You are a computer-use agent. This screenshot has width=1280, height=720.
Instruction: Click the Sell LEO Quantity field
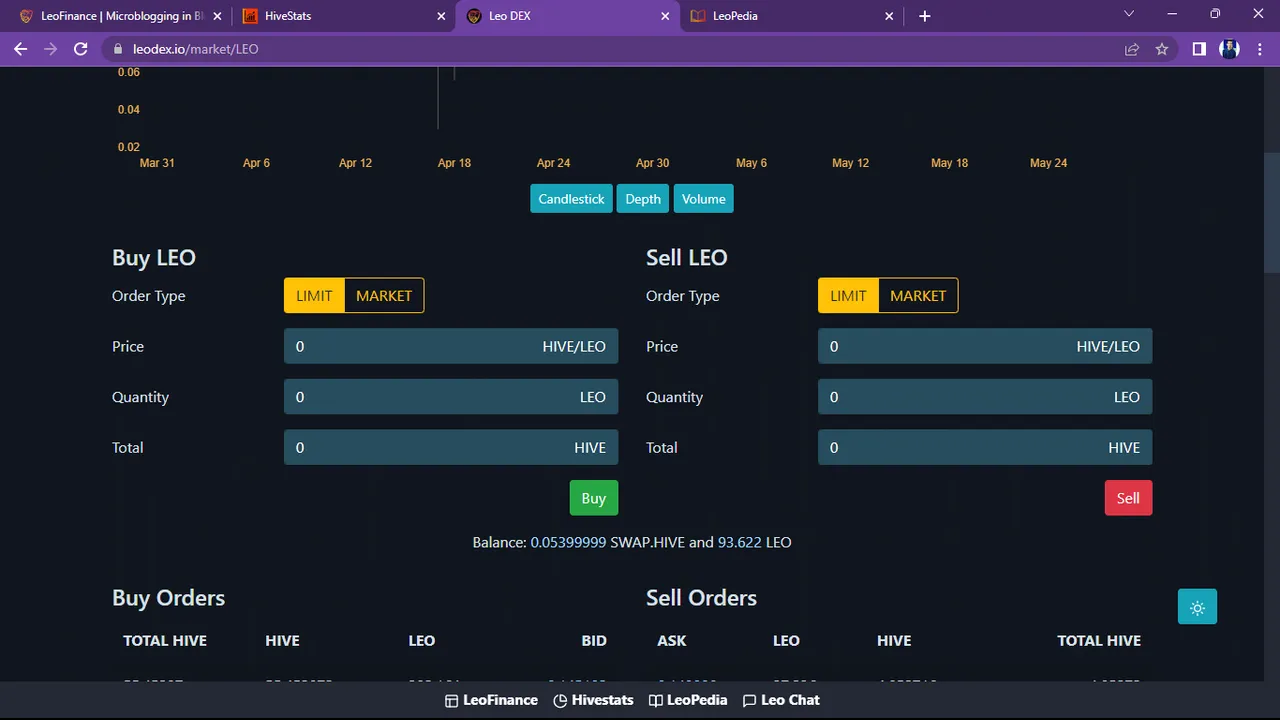[x=985, y=397]
